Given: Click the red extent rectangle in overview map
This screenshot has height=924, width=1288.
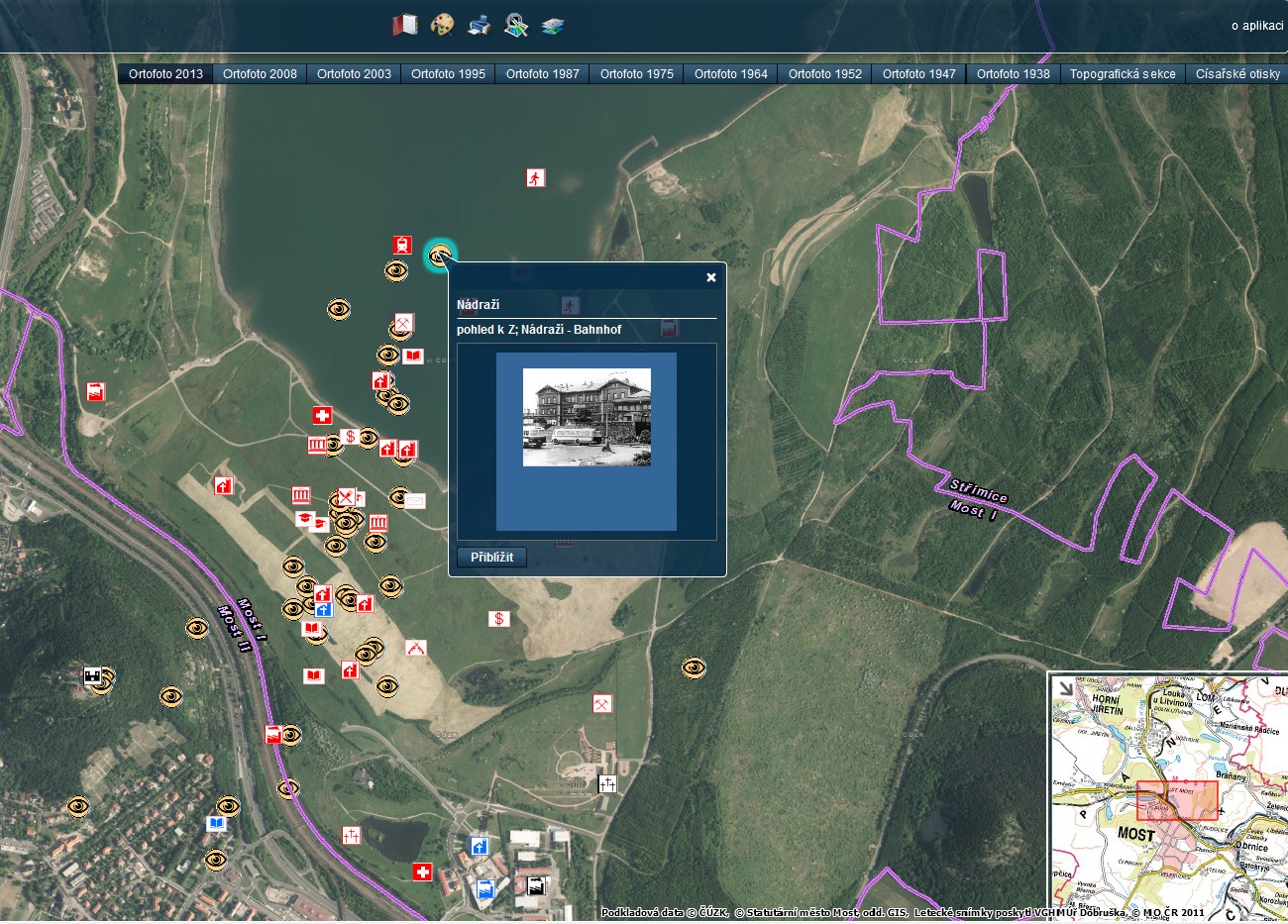Looking at the screenshot, I should (1177, 800).
